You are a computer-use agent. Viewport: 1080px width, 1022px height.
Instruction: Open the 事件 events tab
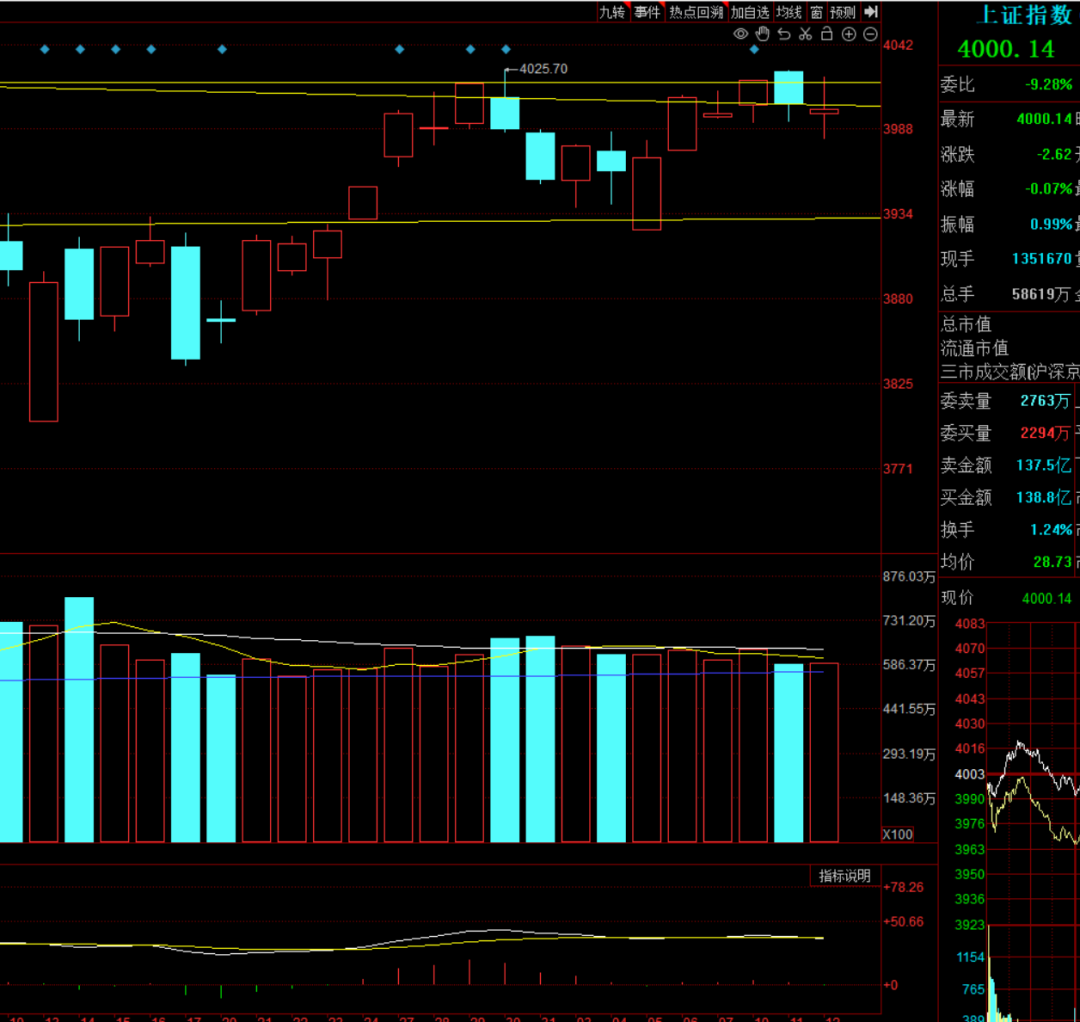point(647,12)
